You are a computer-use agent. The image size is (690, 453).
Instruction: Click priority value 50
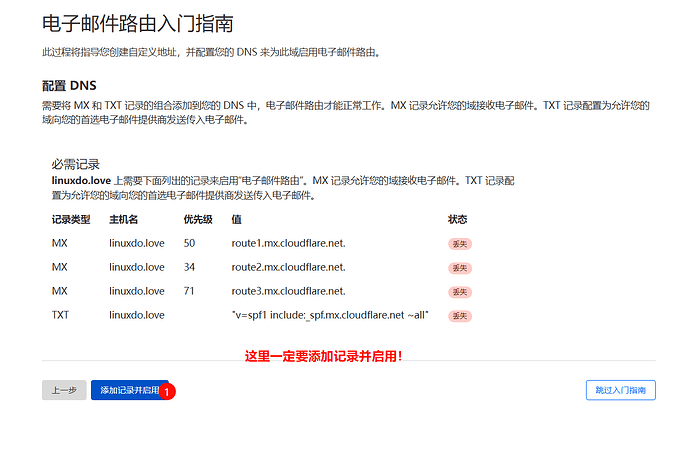pyautogui.click(x=189, y=243)
